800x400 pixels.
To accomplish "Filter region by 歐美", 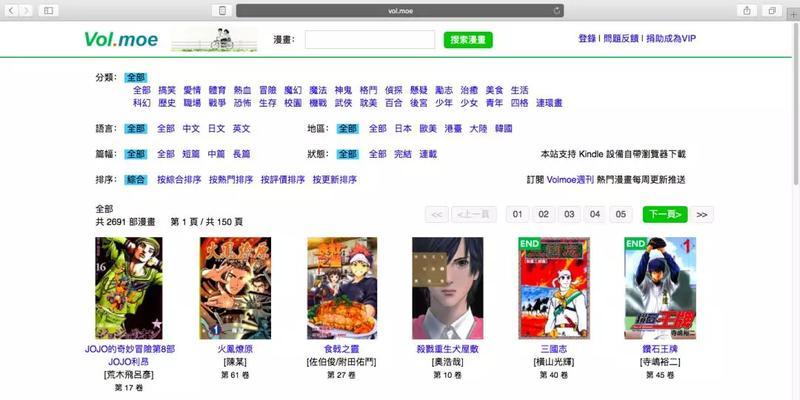I will pos(428,129).
